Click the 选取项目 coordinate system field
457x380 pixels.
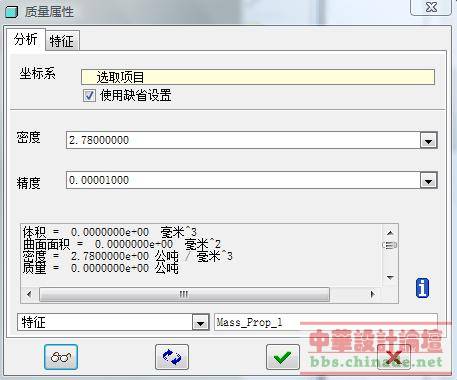point(258,77)
